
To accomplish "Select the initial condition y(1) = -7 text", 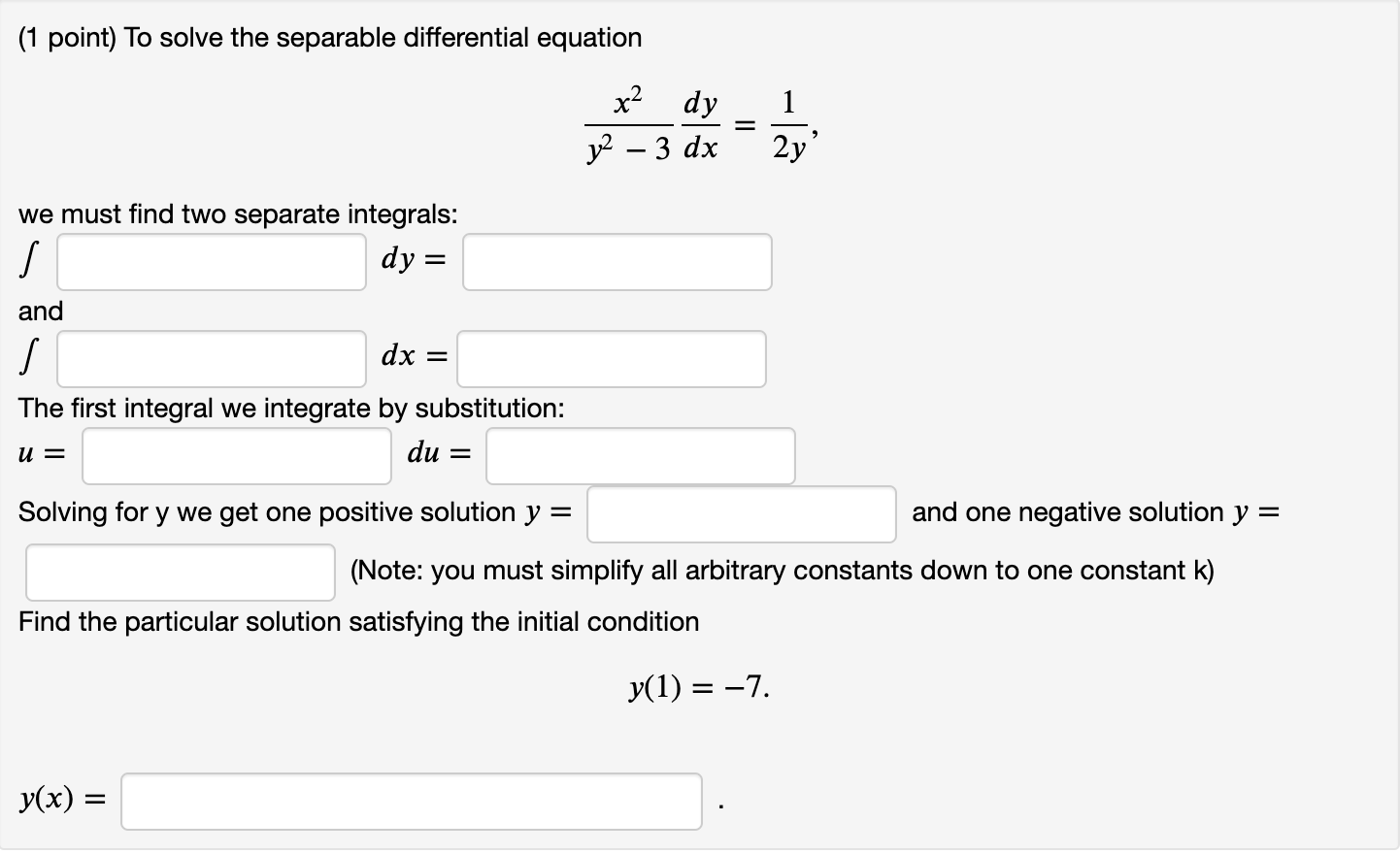I will pyautogui.click(x=698, y=687).
